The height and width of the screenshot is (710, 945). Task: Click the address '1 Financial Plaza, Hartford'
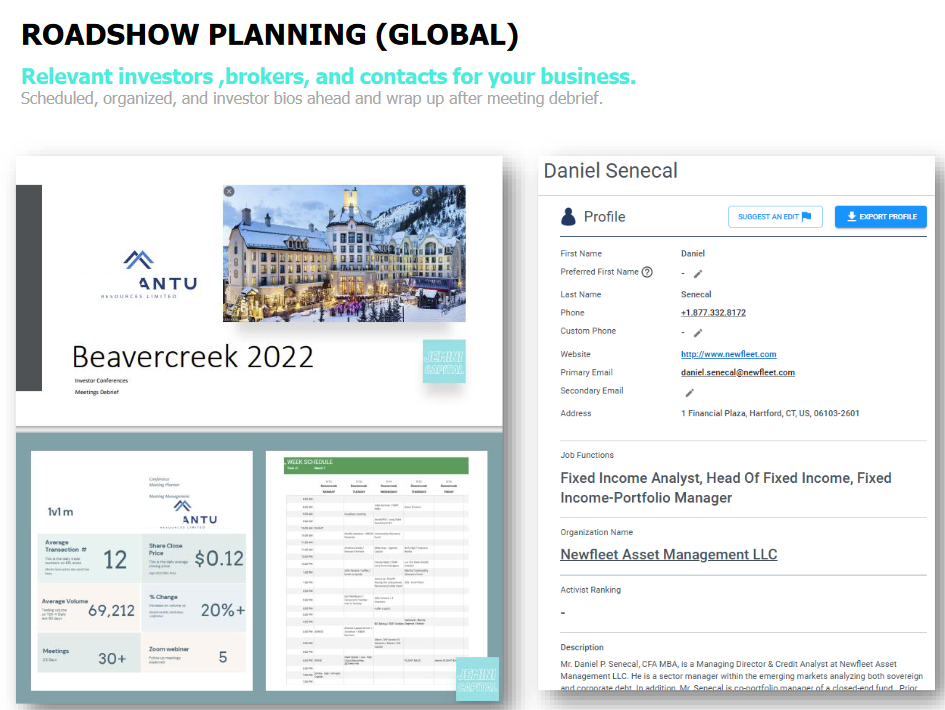pos(770,413)
